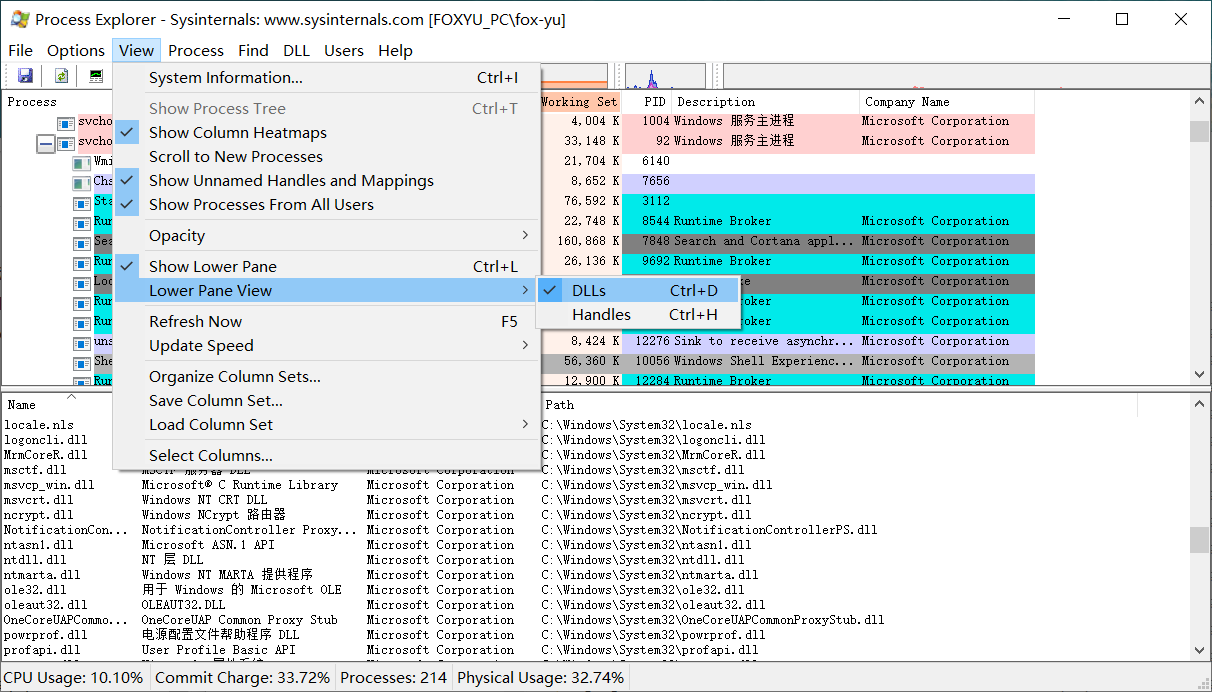Toggle Show Processes From All Users

327,204
